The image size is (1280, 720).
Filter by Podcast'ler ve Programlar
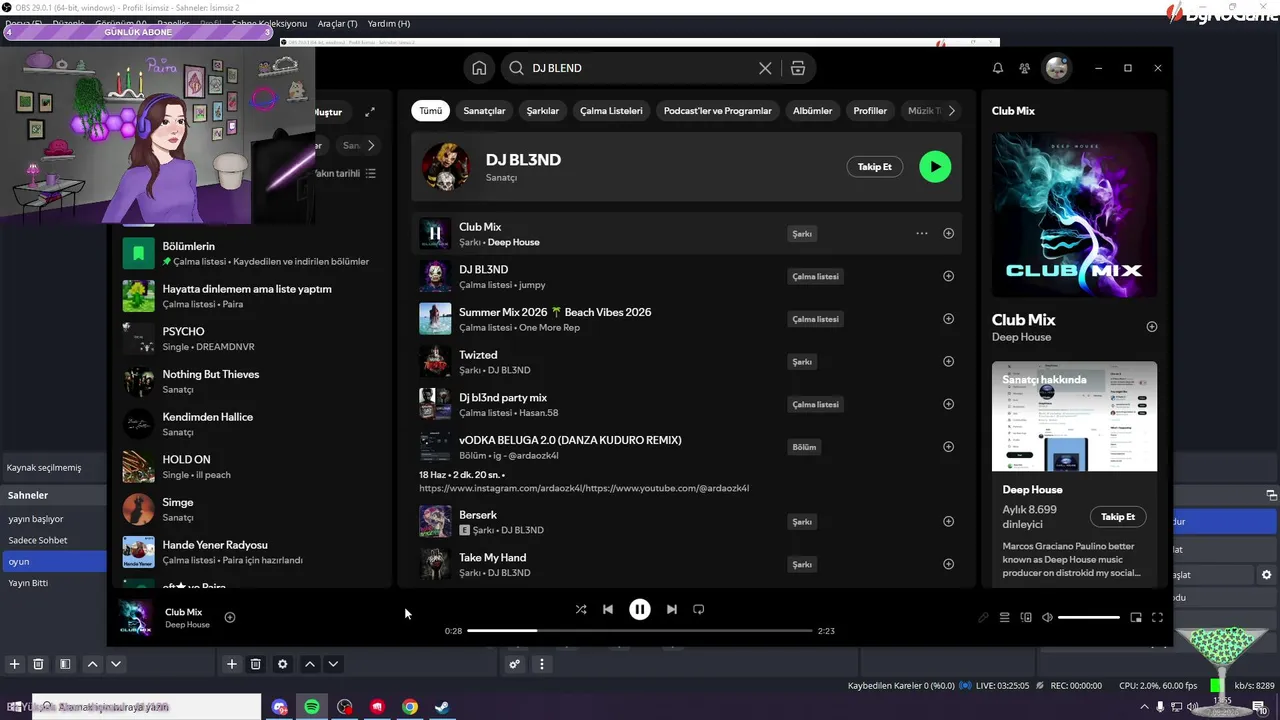tap(718, 111)
